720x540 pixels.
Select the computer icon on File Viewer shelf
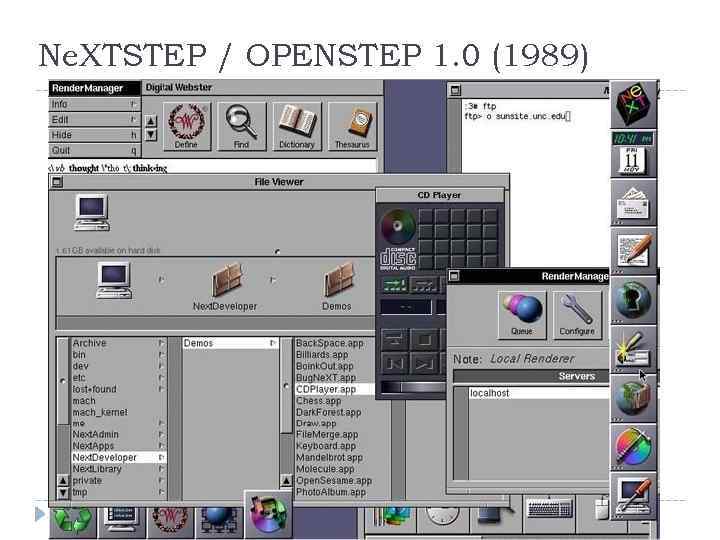(92, 212)
